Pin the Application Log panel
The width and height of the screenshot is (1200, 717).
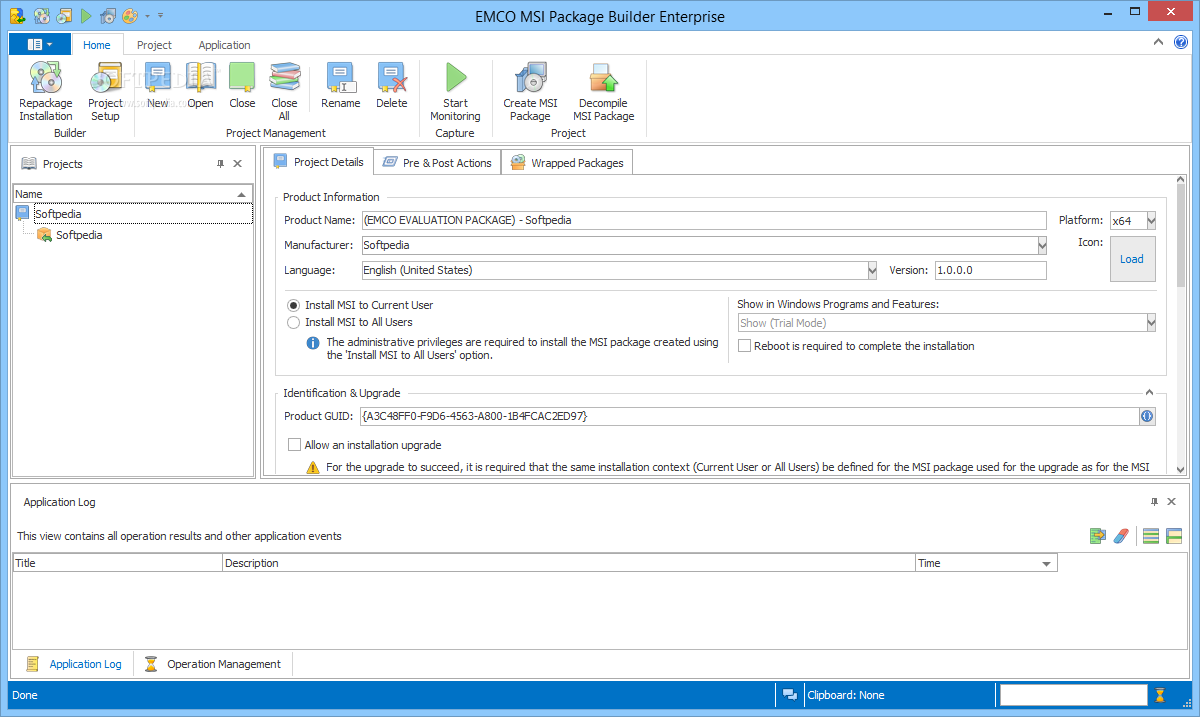(1154, 502)
